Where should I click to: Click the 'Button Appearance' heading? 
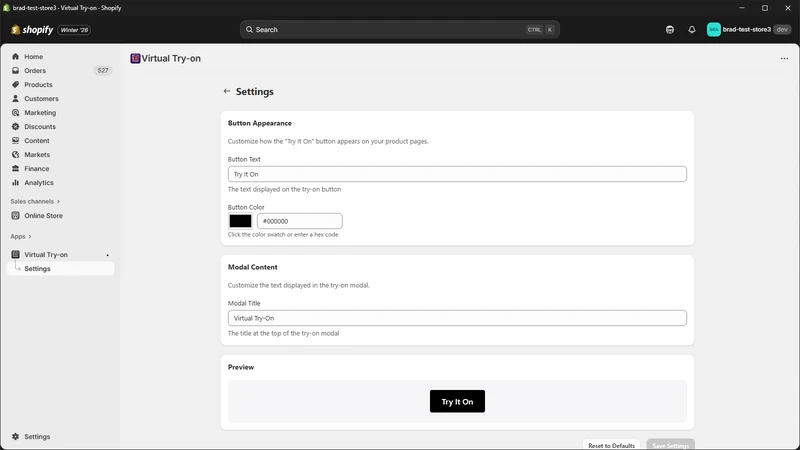(x=260, y=123)
